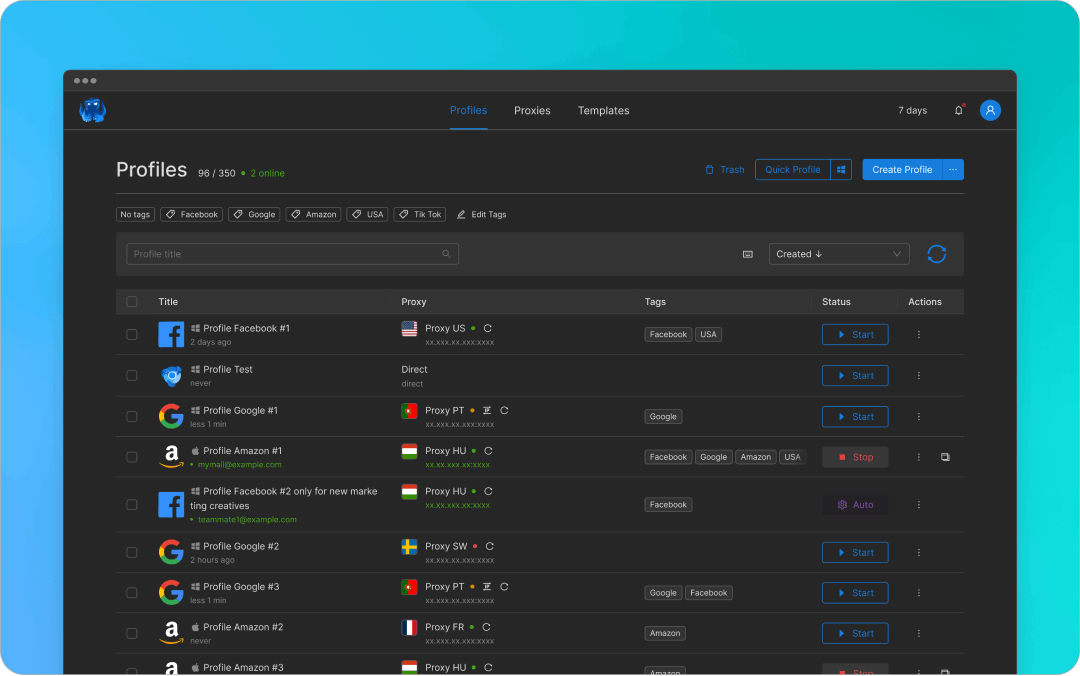The width and height of the screenshot is (1080, 676).
Task: Open the actions menu for Profile Test
Action: (x=918, y=375)
